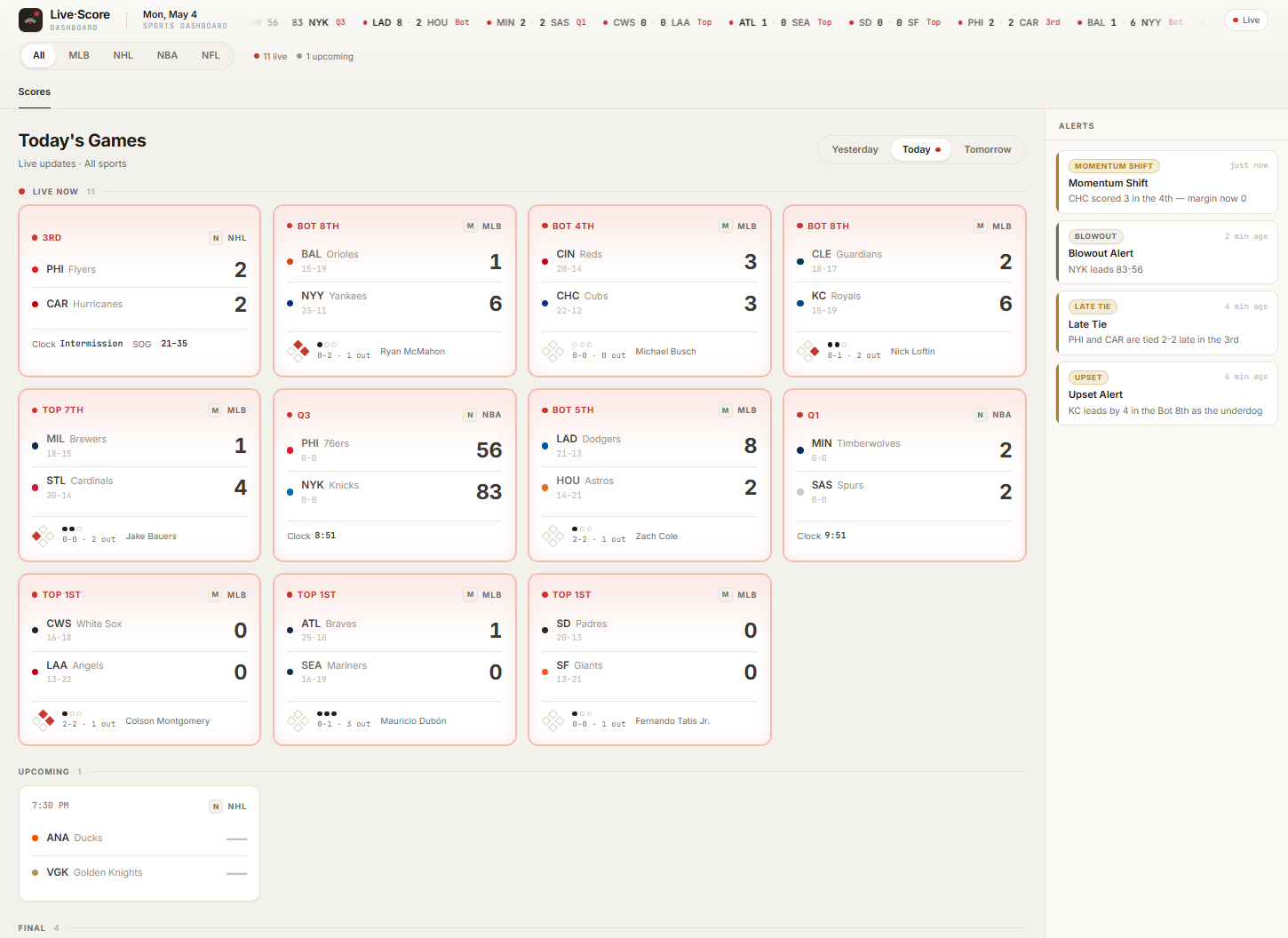Click LAD 8 - 2 HOU ticker item

(416, 22)
